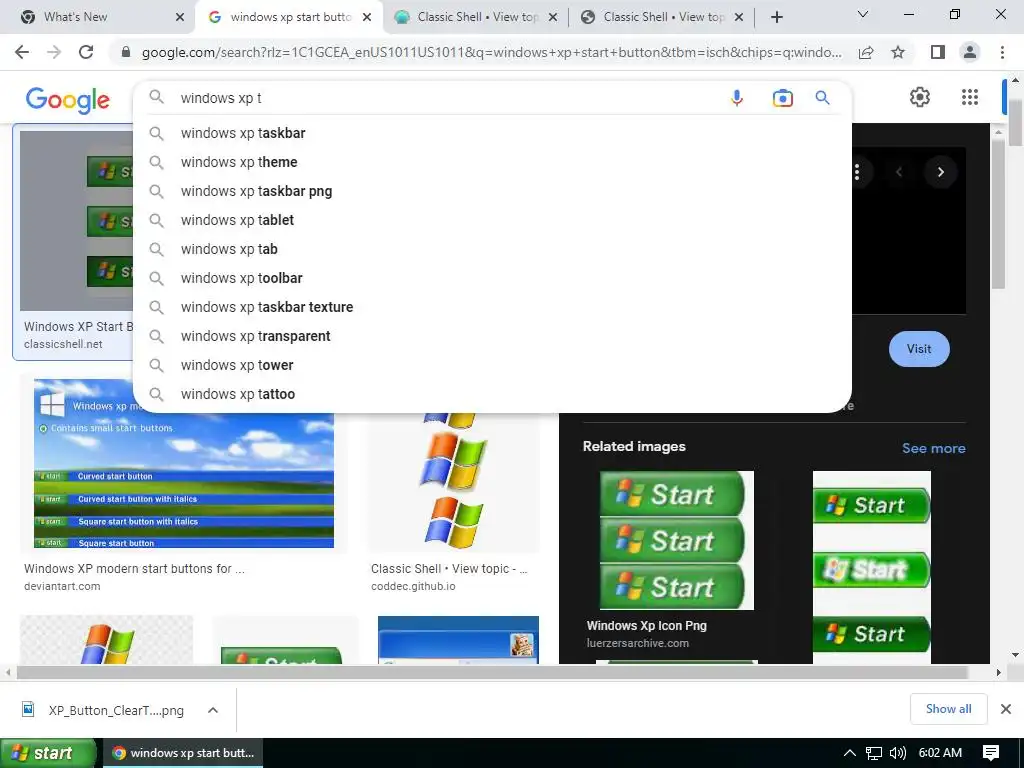Go back using the browser back arrow
The width and height of the screenshot is (1024, 768).
click(22, 52)
